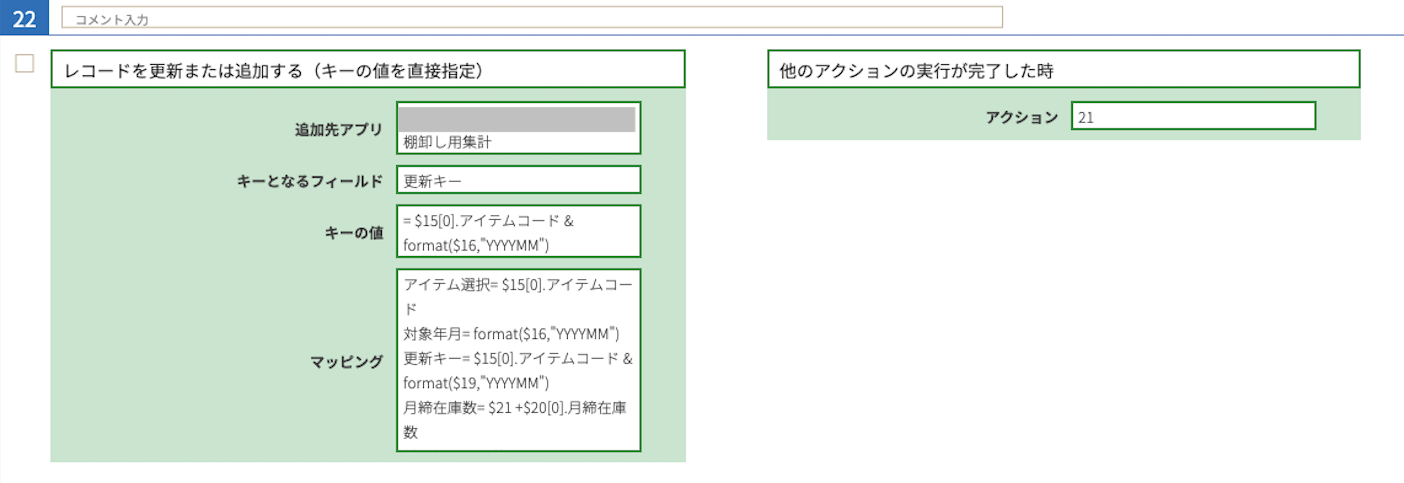
Task: Click the アクション label in the condition panel
Action: 1021,117
